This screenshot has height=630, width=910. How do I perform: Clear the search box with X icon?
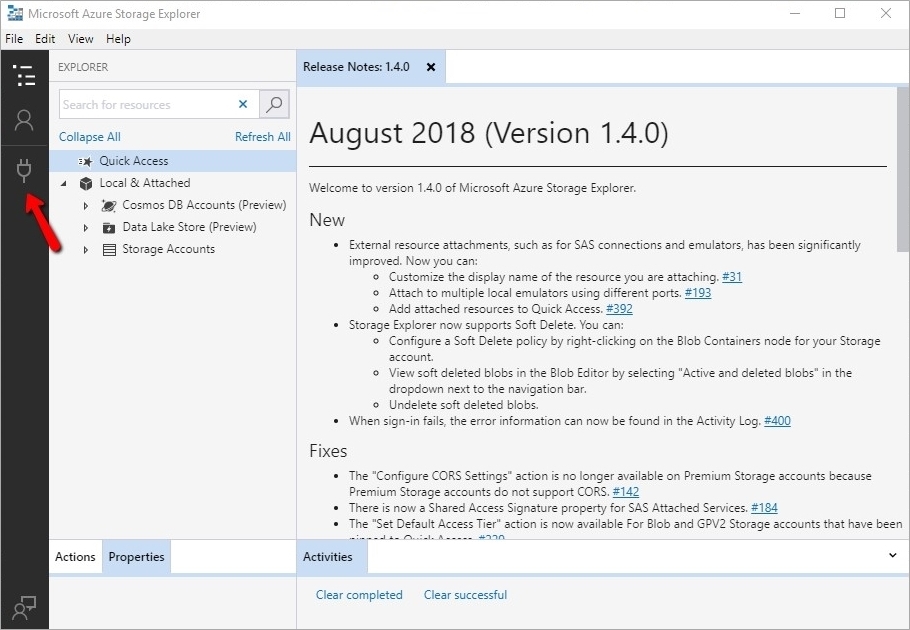(243, 104)
